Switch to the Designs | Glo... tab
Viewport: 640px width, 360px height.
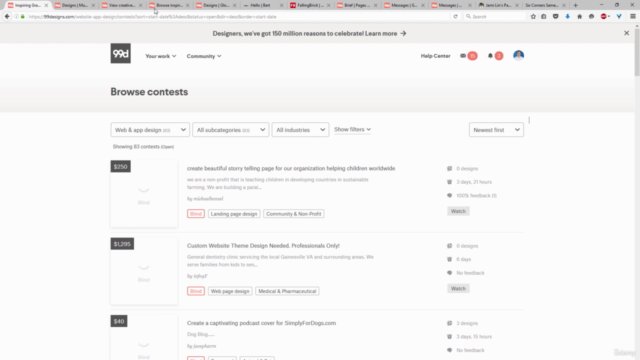click(x=215, y=5)
